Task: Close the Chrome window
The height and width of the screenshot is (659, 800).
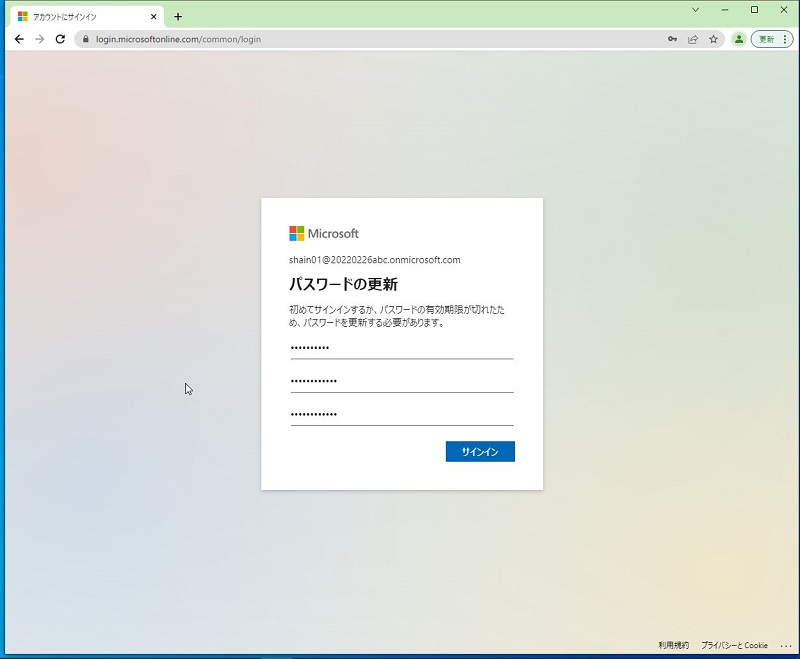Action: coord(784,10)
